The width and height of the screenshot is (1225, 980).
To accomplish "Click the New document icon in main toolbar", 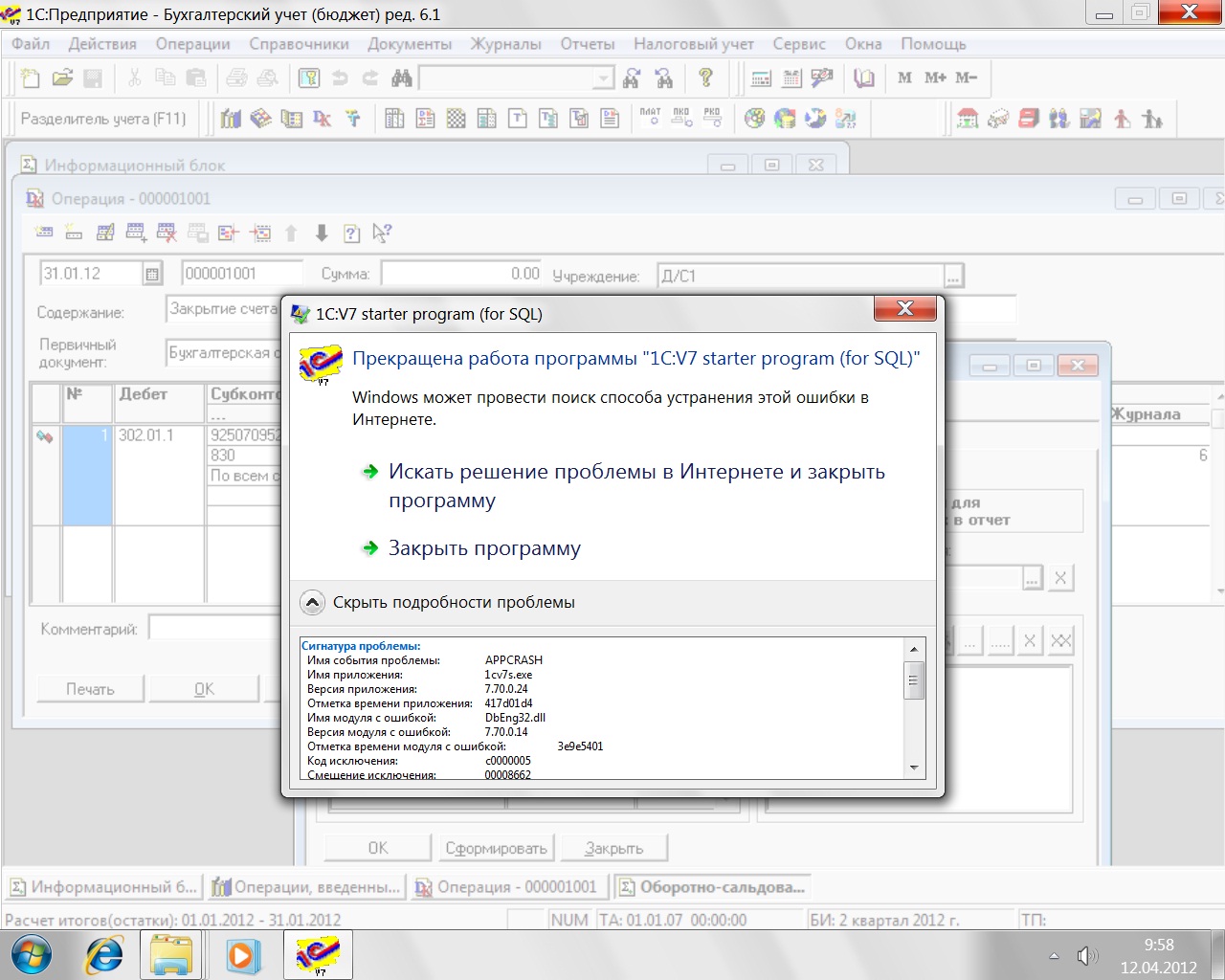I will 31,78.
